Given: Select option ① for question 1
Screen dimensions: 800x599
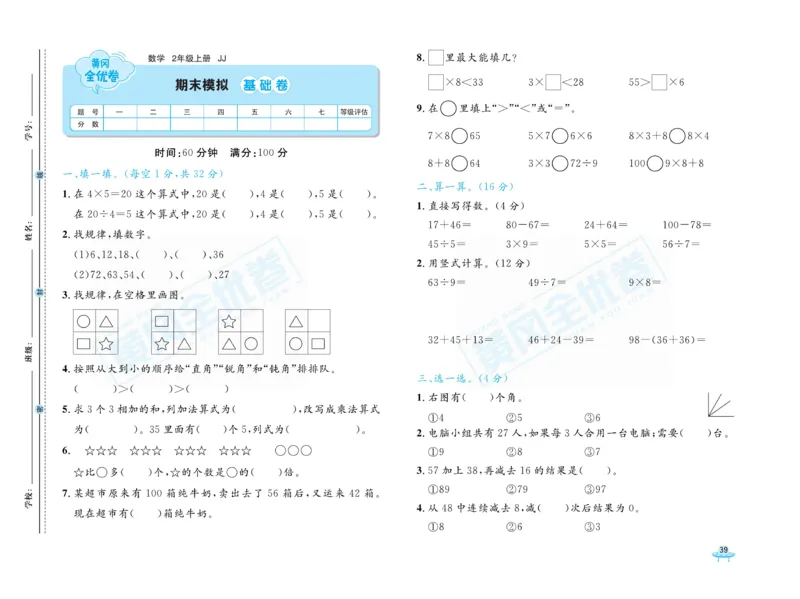Looking at the screenshot, I should tap(433, 417).
